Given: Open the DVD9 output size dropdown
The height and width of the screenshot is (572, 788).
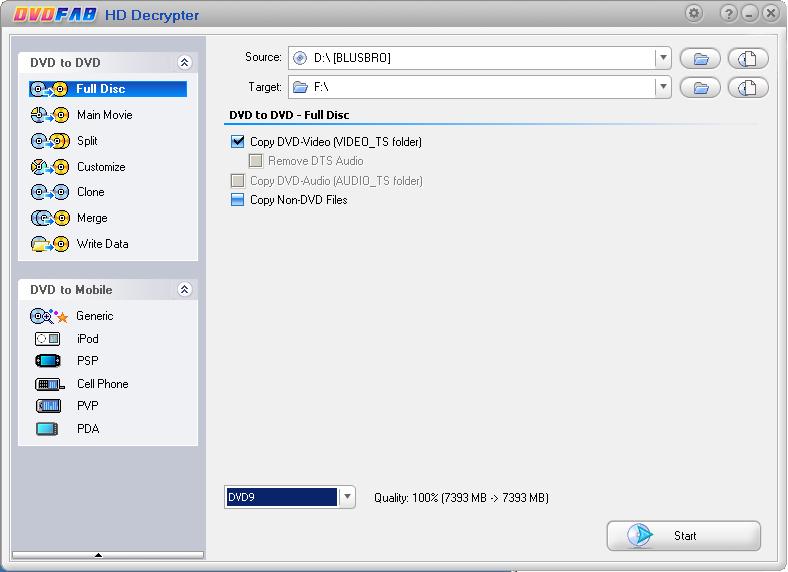Looking at the screenshot, I should [347, 497].
